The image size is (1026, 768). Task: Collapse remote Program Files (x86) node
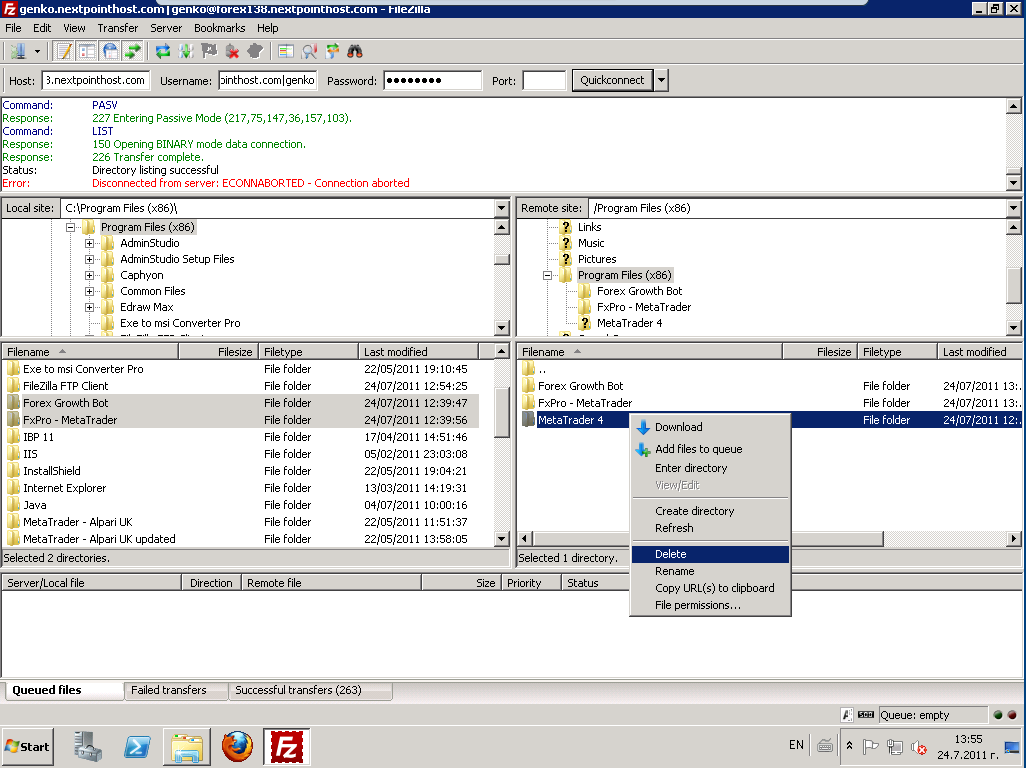tap(547, 275)
